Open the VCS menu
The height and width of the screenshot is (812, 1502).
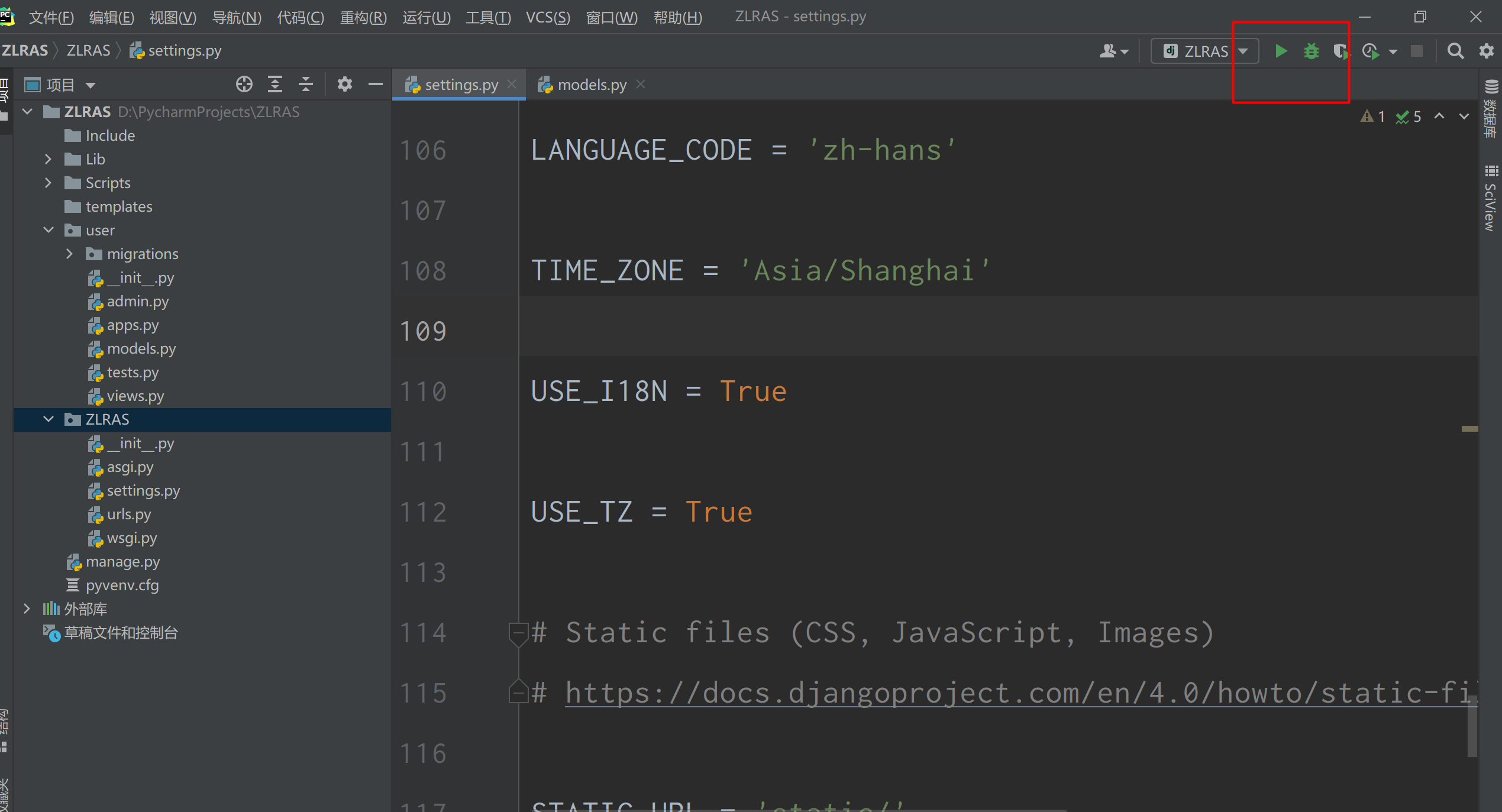click(547, 17)
